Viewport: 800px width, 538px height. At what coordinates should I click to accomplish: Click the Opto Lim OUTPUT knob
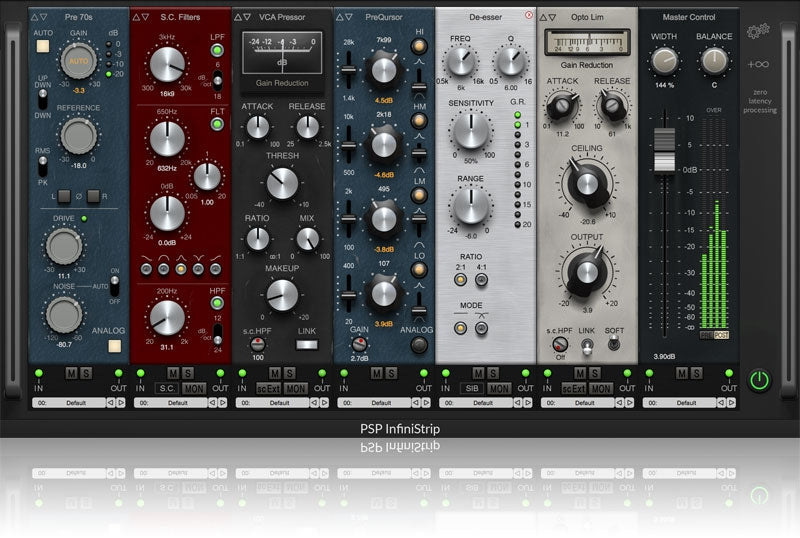tap(587, 272)
